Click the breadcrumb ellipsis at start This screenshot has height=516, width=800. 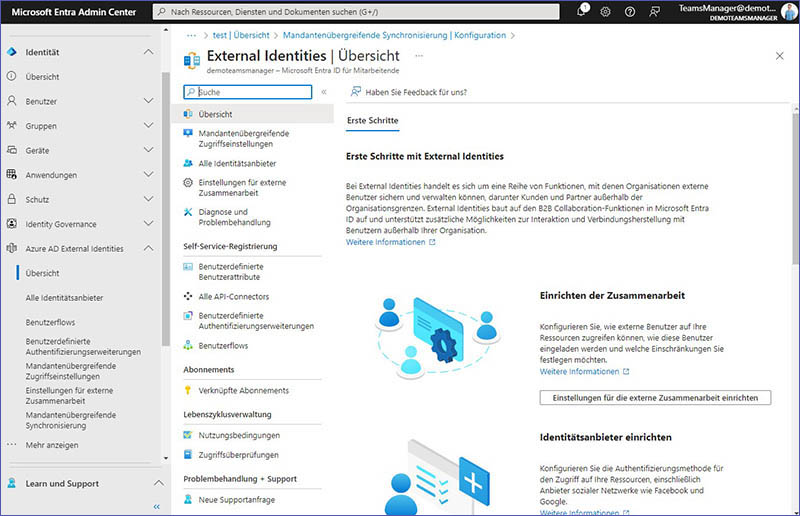point(191,35)
